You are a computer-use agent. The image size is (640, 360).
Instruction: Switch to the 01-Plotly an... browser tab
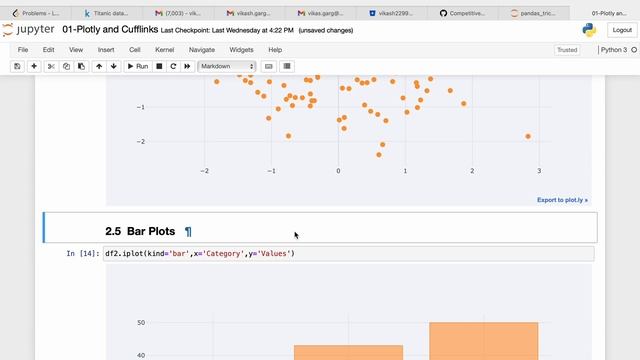click(605, 13)
